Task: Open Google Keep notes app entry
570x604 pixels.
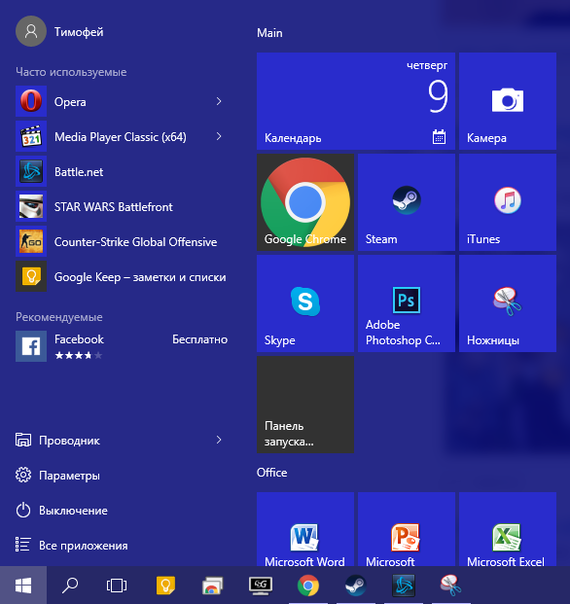Action: [x=120, y=277]
